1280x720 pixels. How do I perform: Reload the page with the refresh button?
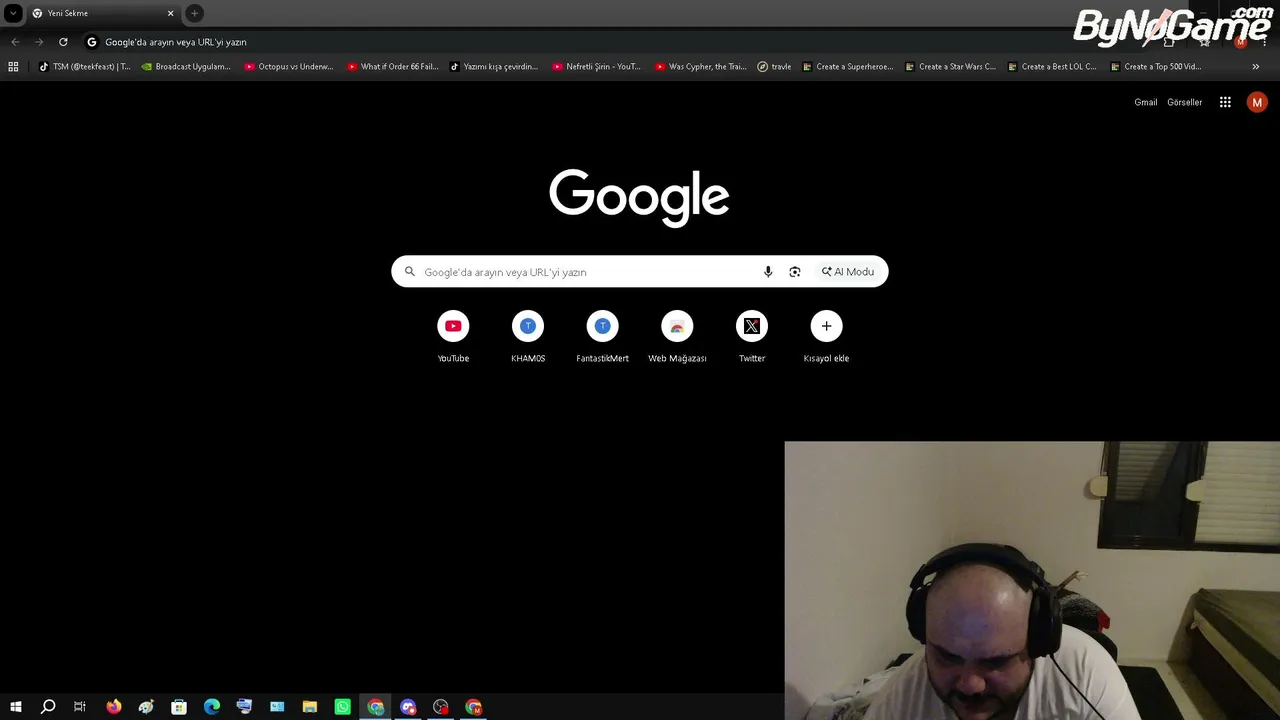click(x=63, y=42)
